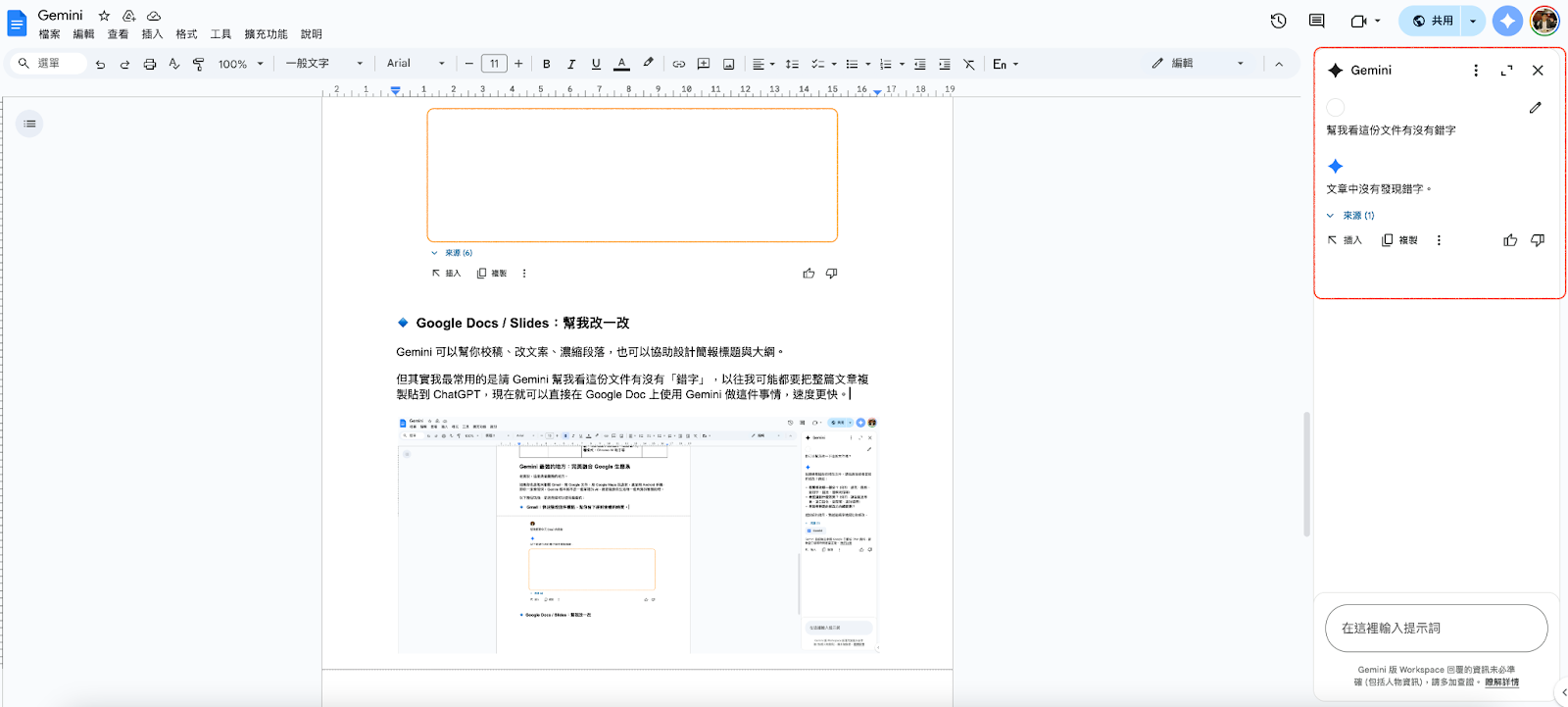Open the share options arrow
This screenshot has width=1568, height=707.
pyautogui.click(x=1473, y=21)
